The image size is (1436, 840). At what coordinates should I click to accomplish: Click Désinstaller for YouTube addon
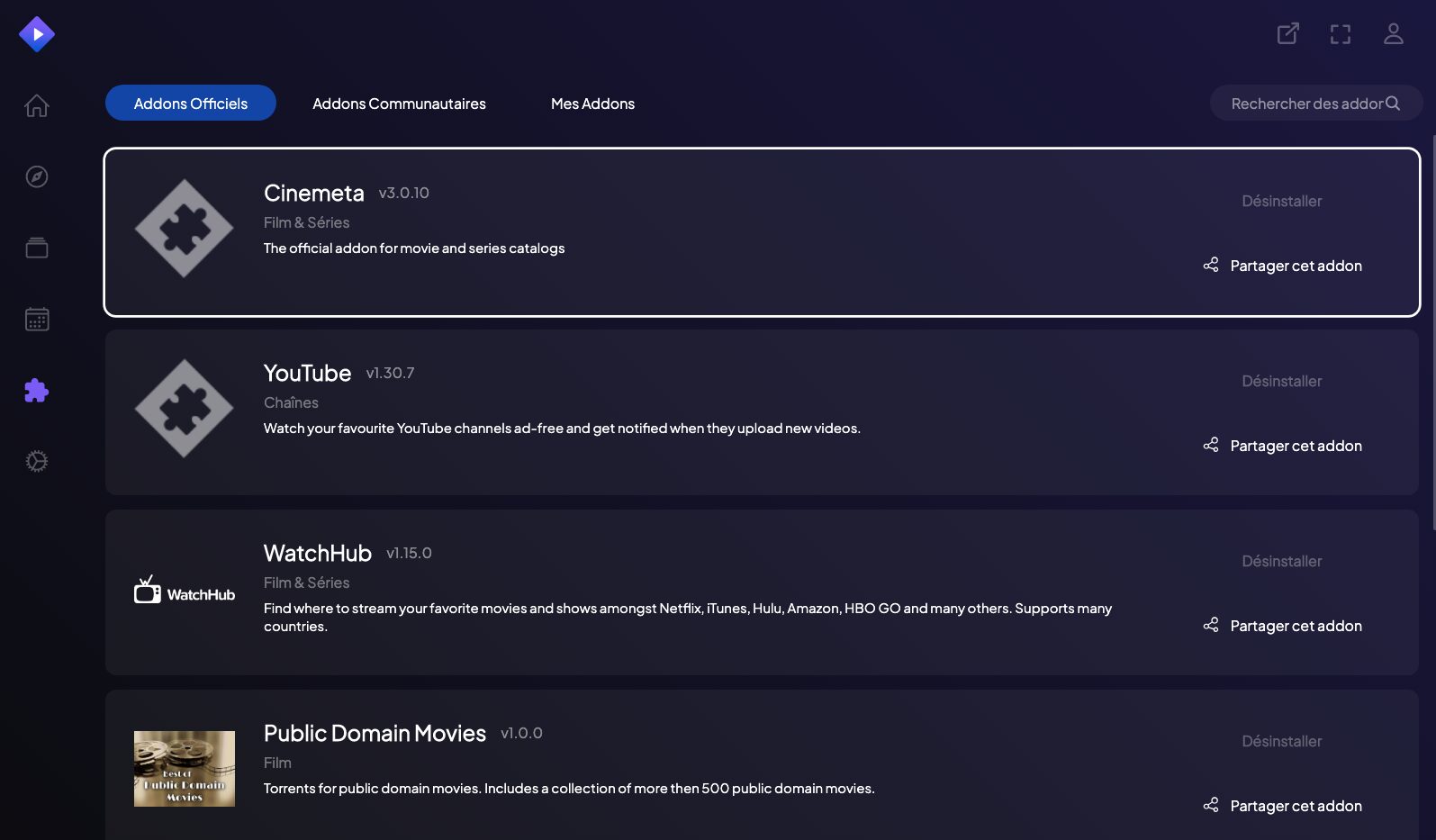(1282, 381)
